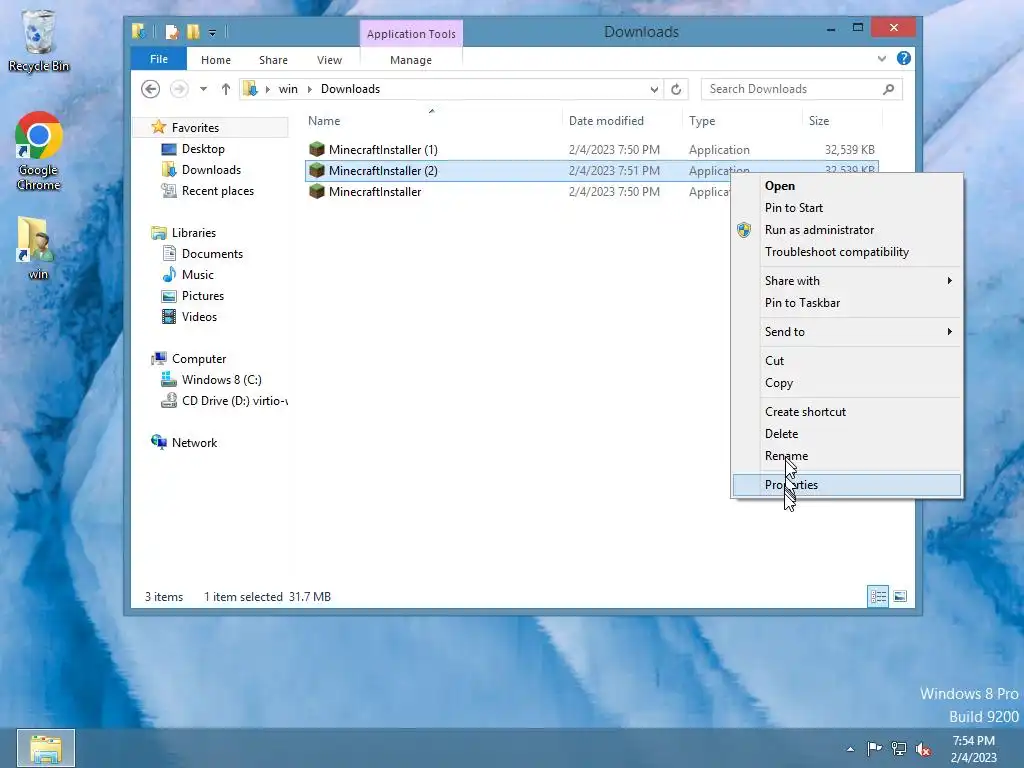Screen dimensions: 1024x768
Task: Switch to Details view icon in status bar
Action: (878, 596)
